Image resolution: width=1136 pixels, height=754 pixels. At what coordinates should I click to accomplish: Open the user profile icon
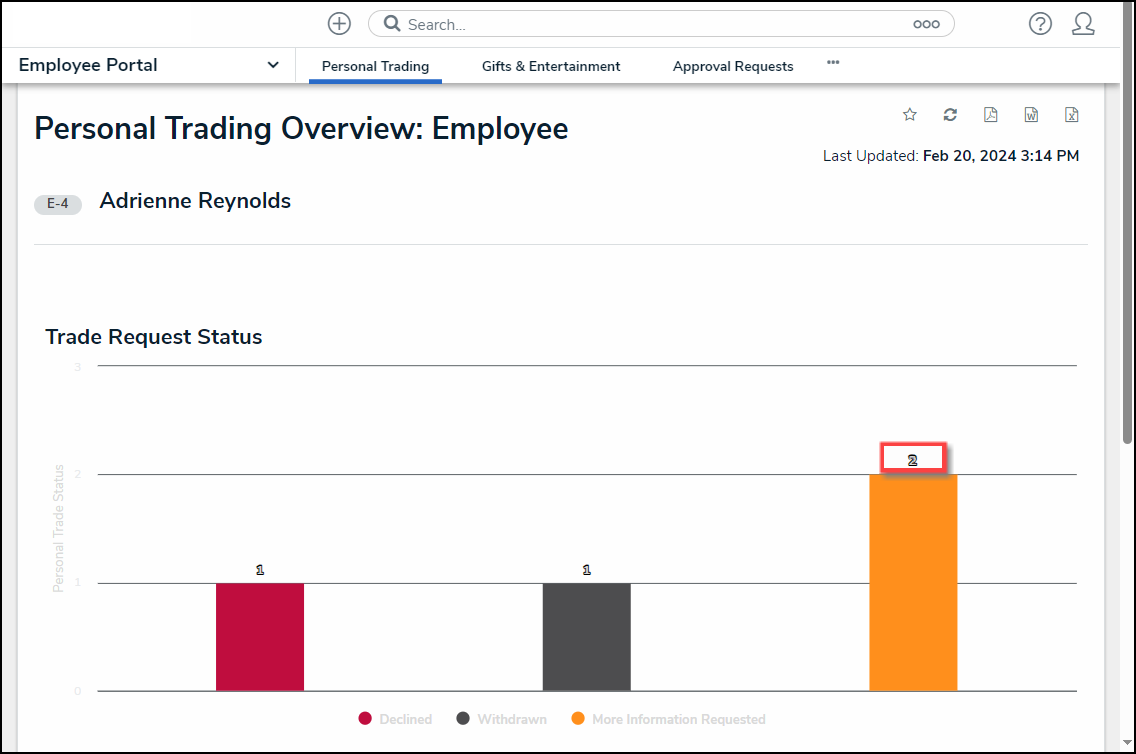click(1083, 24)
